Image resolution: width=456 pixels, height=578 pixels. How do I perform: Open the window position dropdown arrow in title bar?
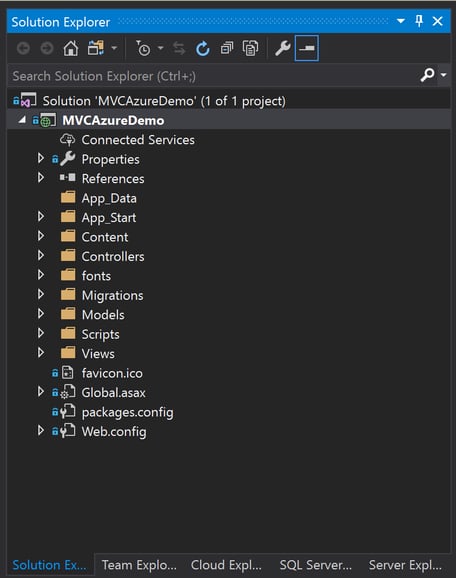click(401, 21)
